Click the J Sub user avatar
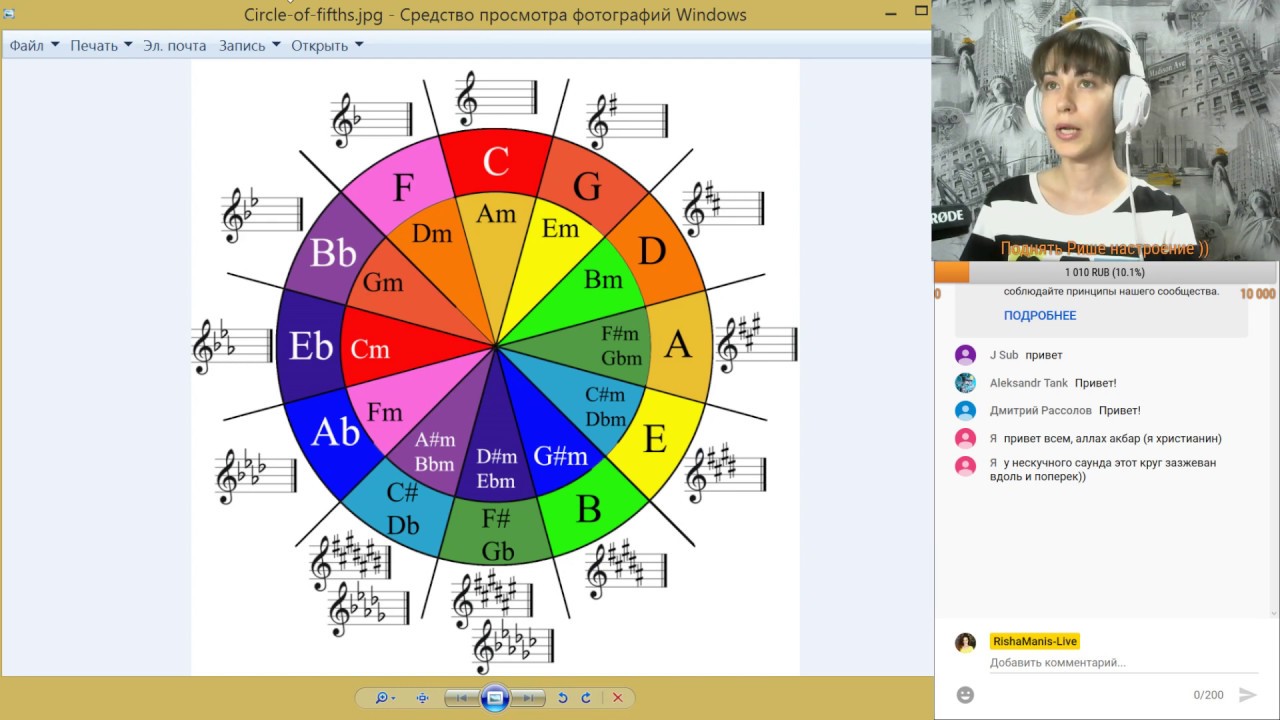This screenshot has height=720, width=1280. (965, 355)
